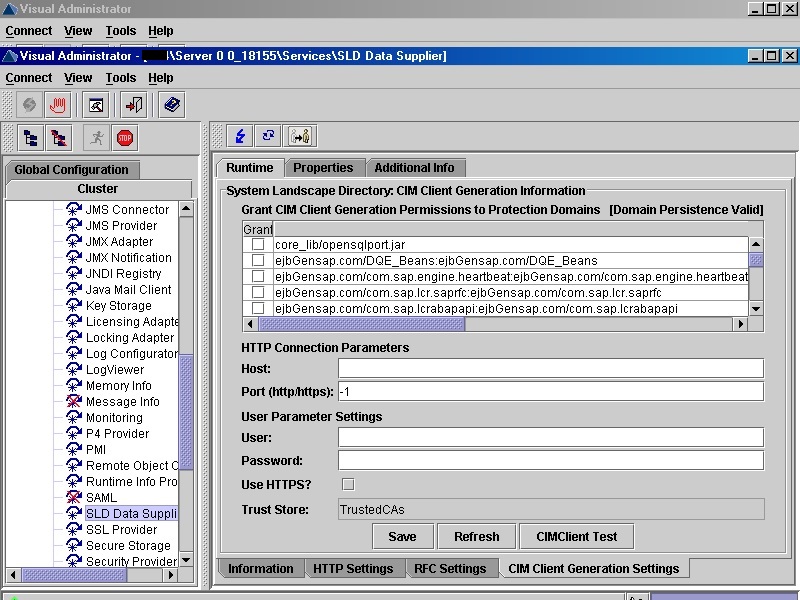
Task: Click the PMI service icon
Action: click(74, 449)
